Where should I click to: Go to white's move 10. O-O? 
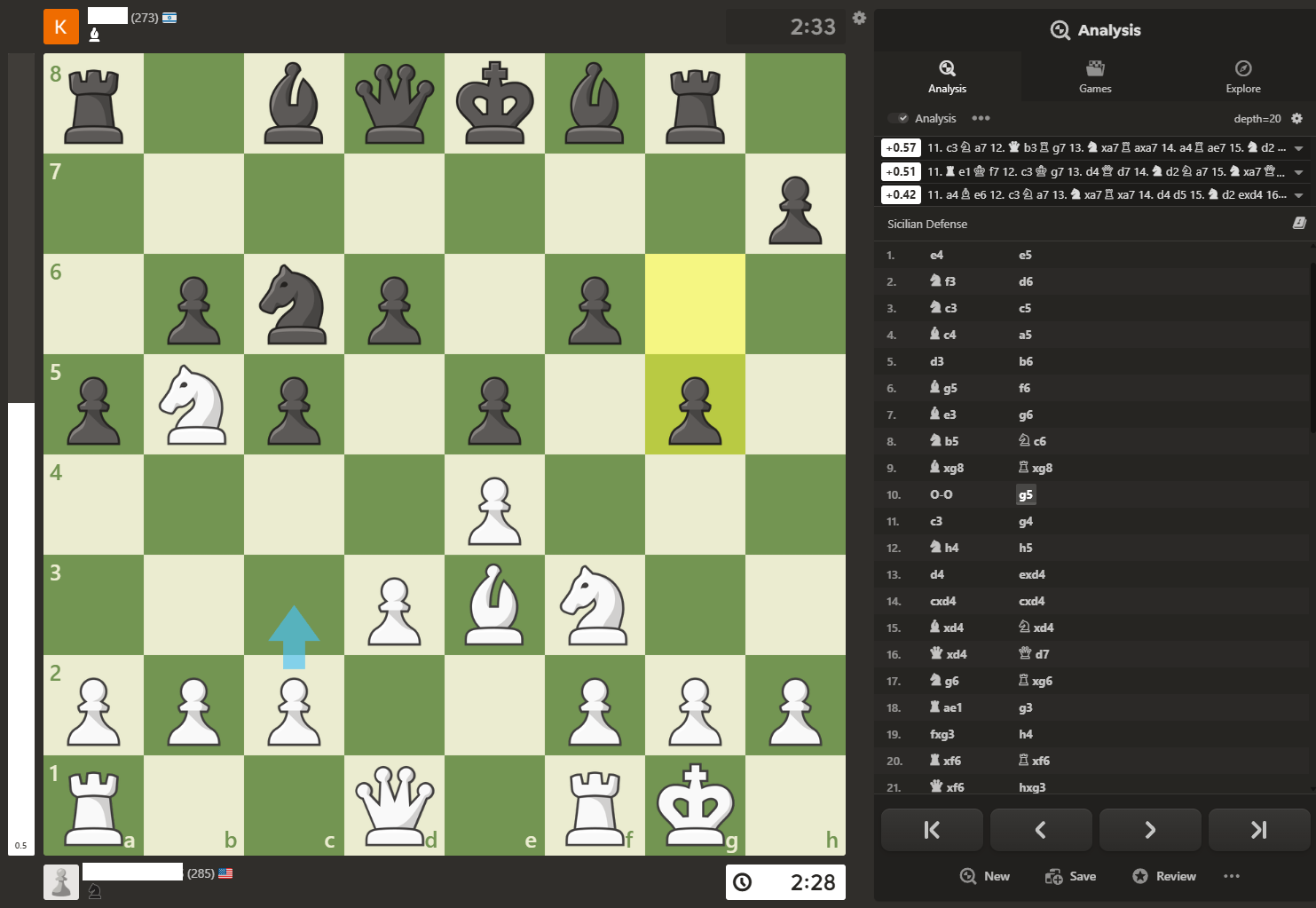tap(941, 494)
